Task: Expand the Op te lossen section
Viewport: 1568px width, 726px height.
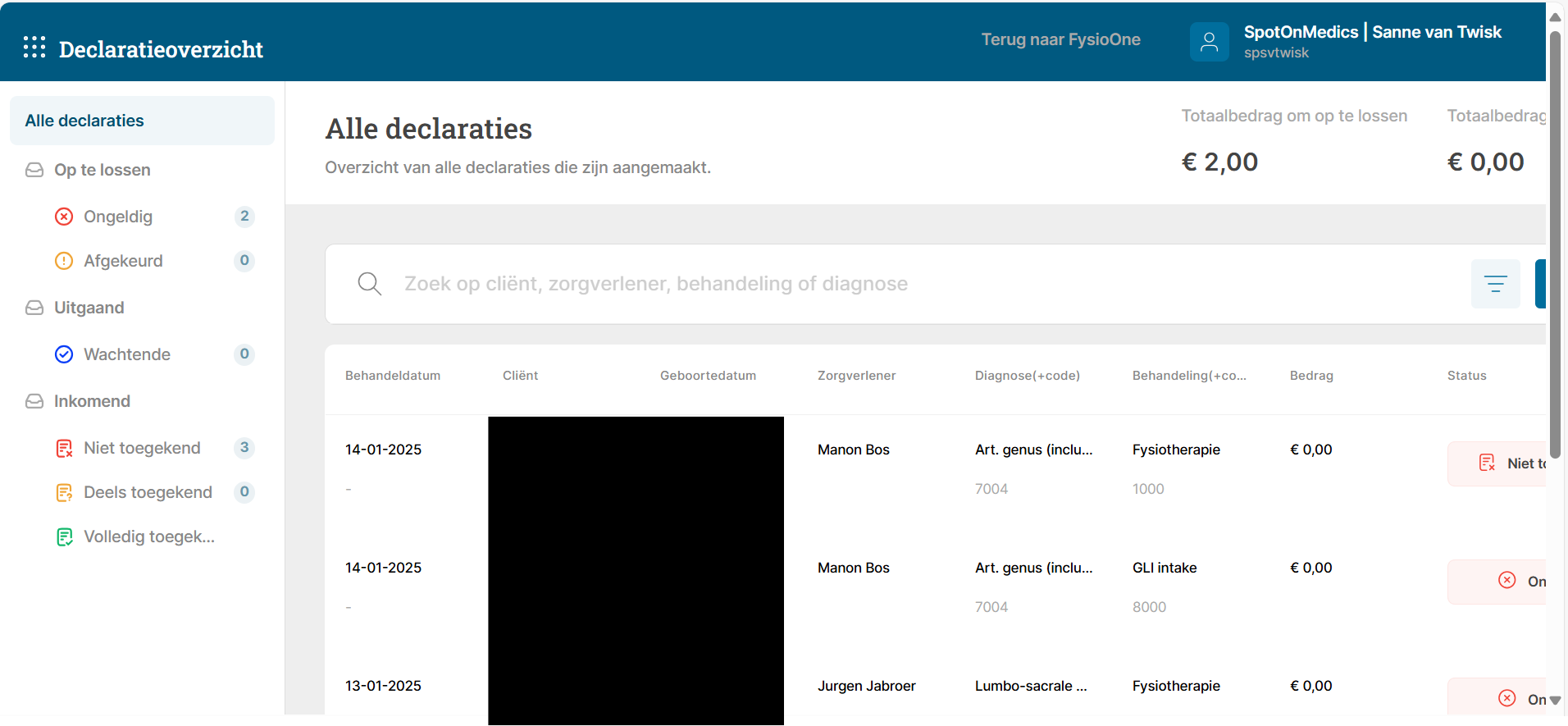Action: (x=102, y=170)
